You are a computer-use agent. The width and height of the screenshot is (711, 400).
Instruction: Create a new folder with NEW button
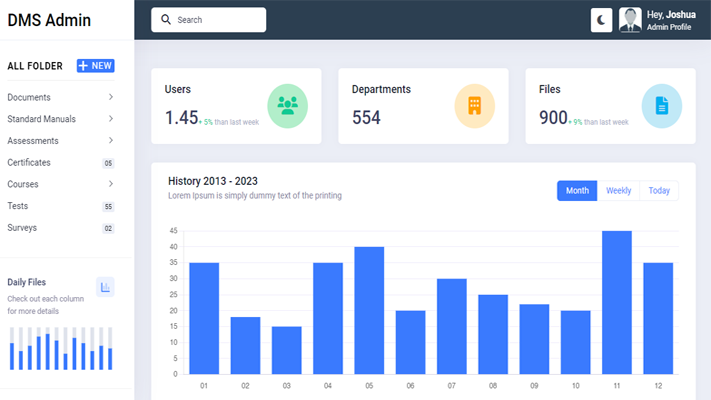[96, 66]
